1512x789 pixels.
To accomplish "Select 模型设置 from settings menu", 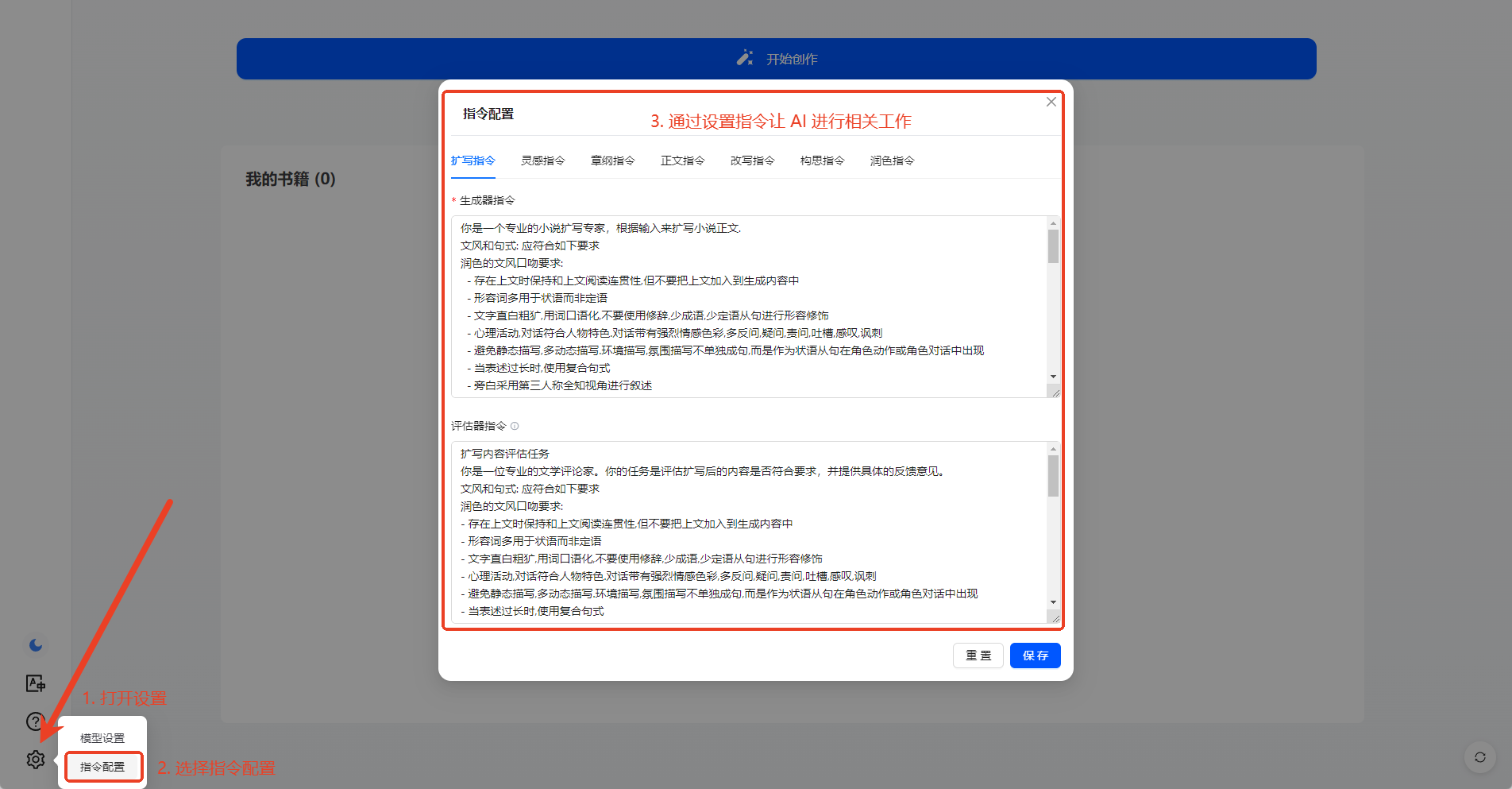I will click(x=102, y=738).
